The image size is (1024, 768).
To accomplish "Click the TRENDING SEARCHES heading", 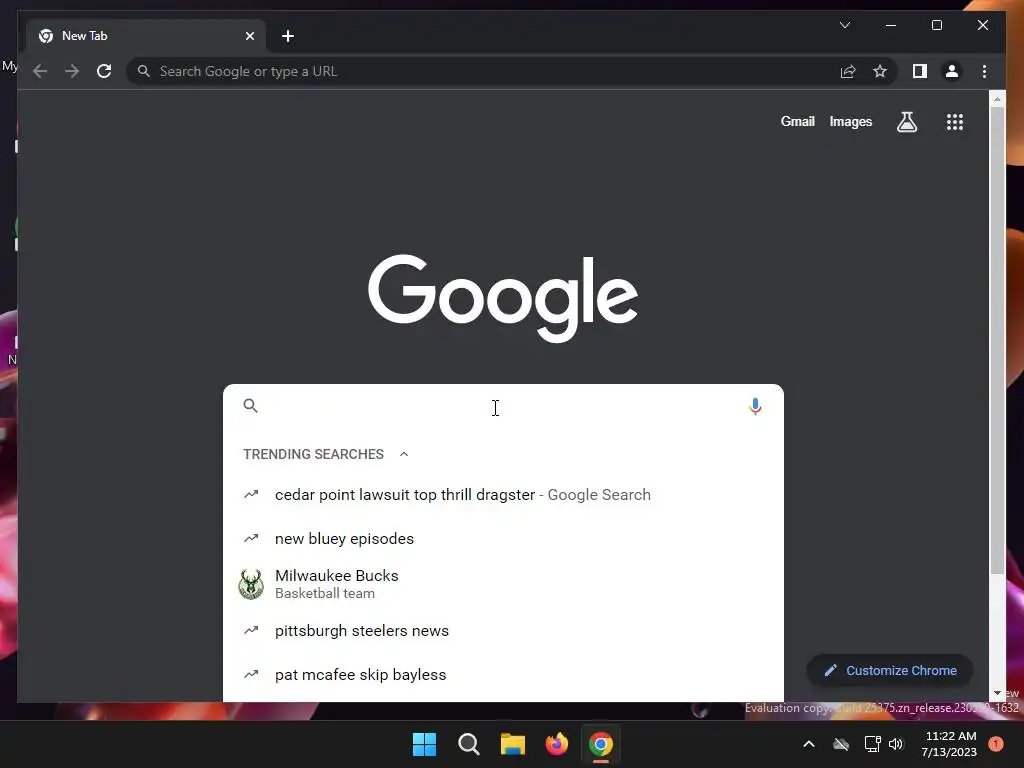I will pos(313,454).
